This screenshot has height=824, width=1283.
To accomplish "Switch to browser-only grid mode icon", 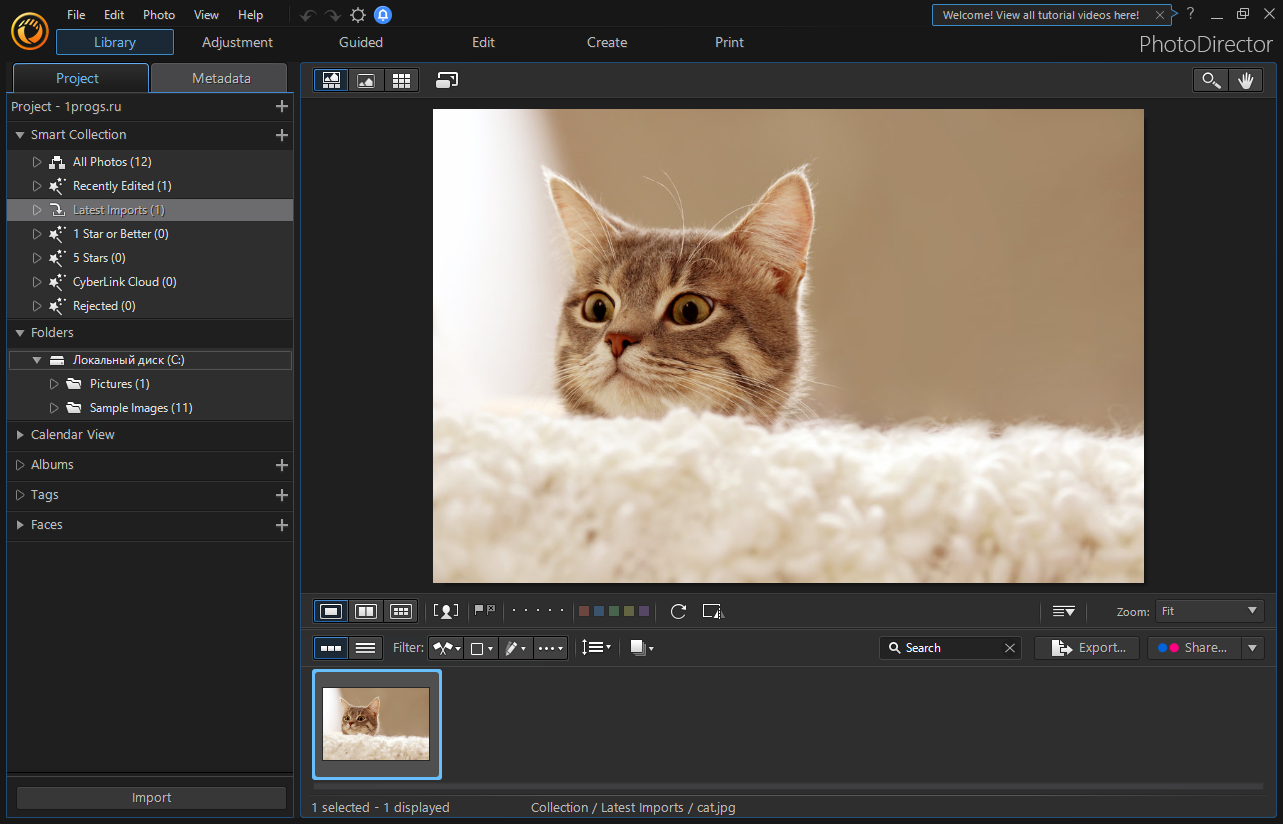I will 400,80.
